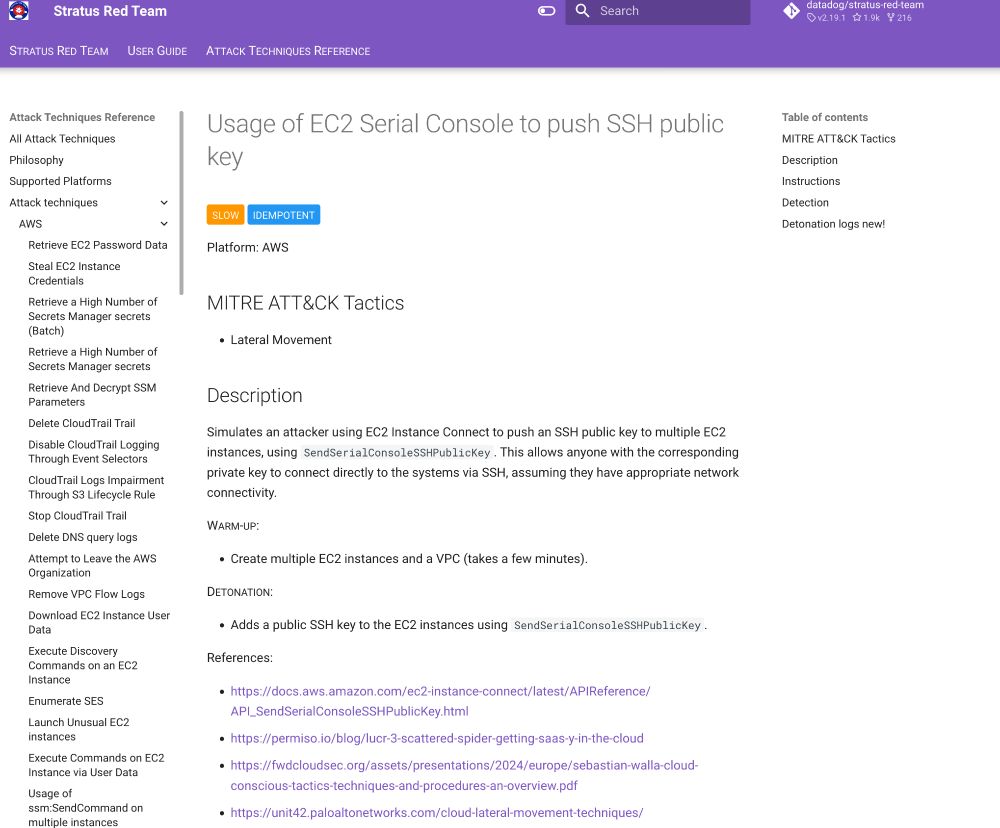Select Enumerate SES technique
Viewport: 1000px width, 828px height.
pos(66,701)
